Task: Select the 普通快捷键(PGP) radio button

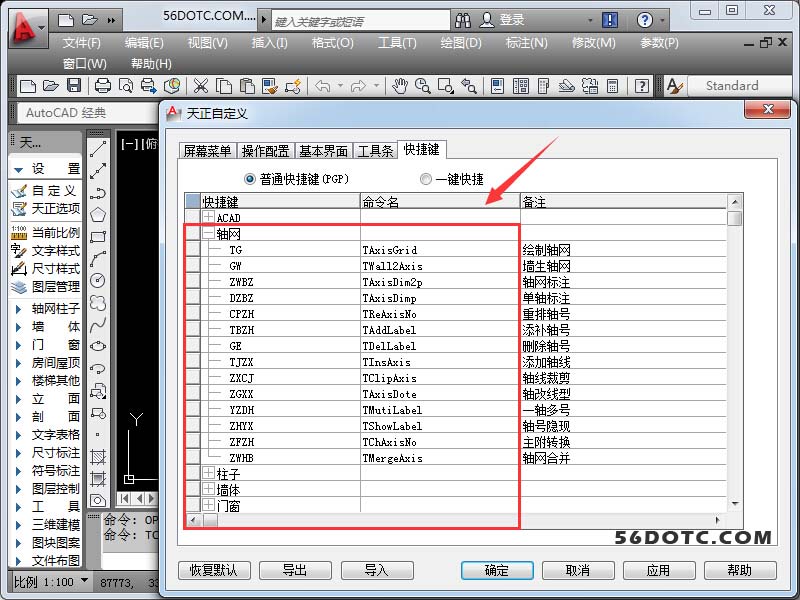Action: pos(250,179)
